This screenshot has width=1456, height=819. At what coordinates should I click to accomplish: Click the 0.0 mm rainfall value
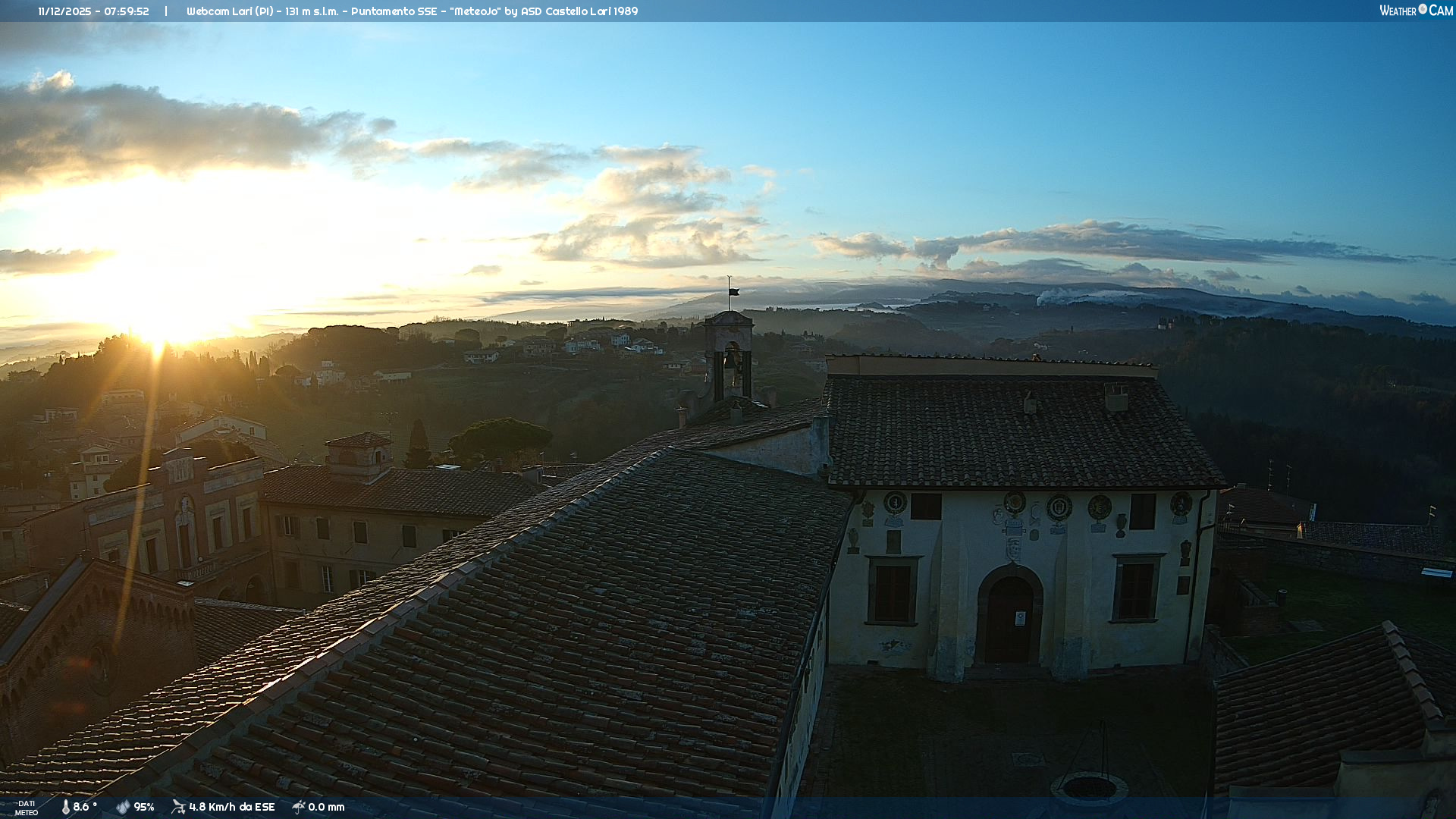326,807
